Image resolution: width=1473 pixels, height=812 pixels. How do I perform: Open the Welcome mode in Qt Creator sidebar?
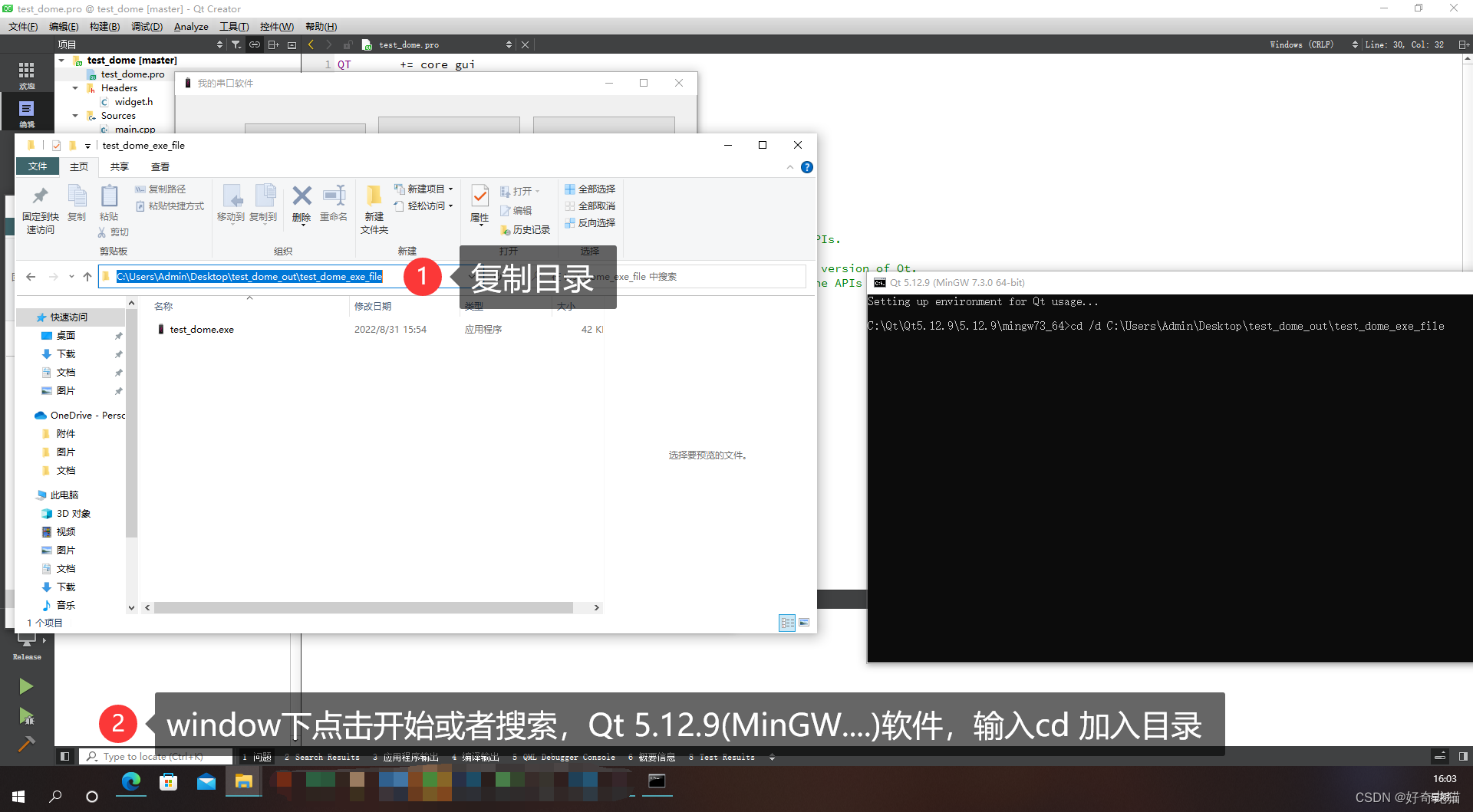(26, 74)
